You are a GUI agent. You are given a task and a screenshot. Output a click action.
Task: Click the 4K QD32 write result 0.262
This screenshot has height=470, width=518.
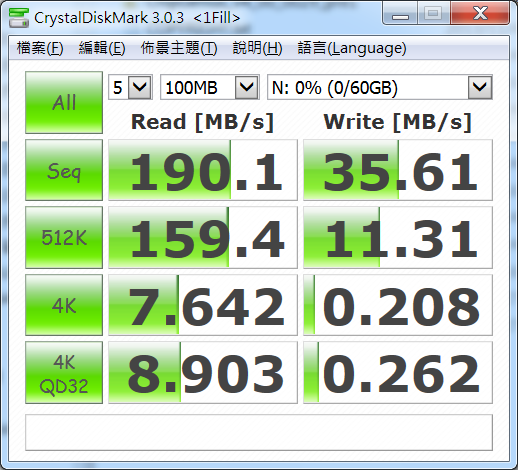398,373
